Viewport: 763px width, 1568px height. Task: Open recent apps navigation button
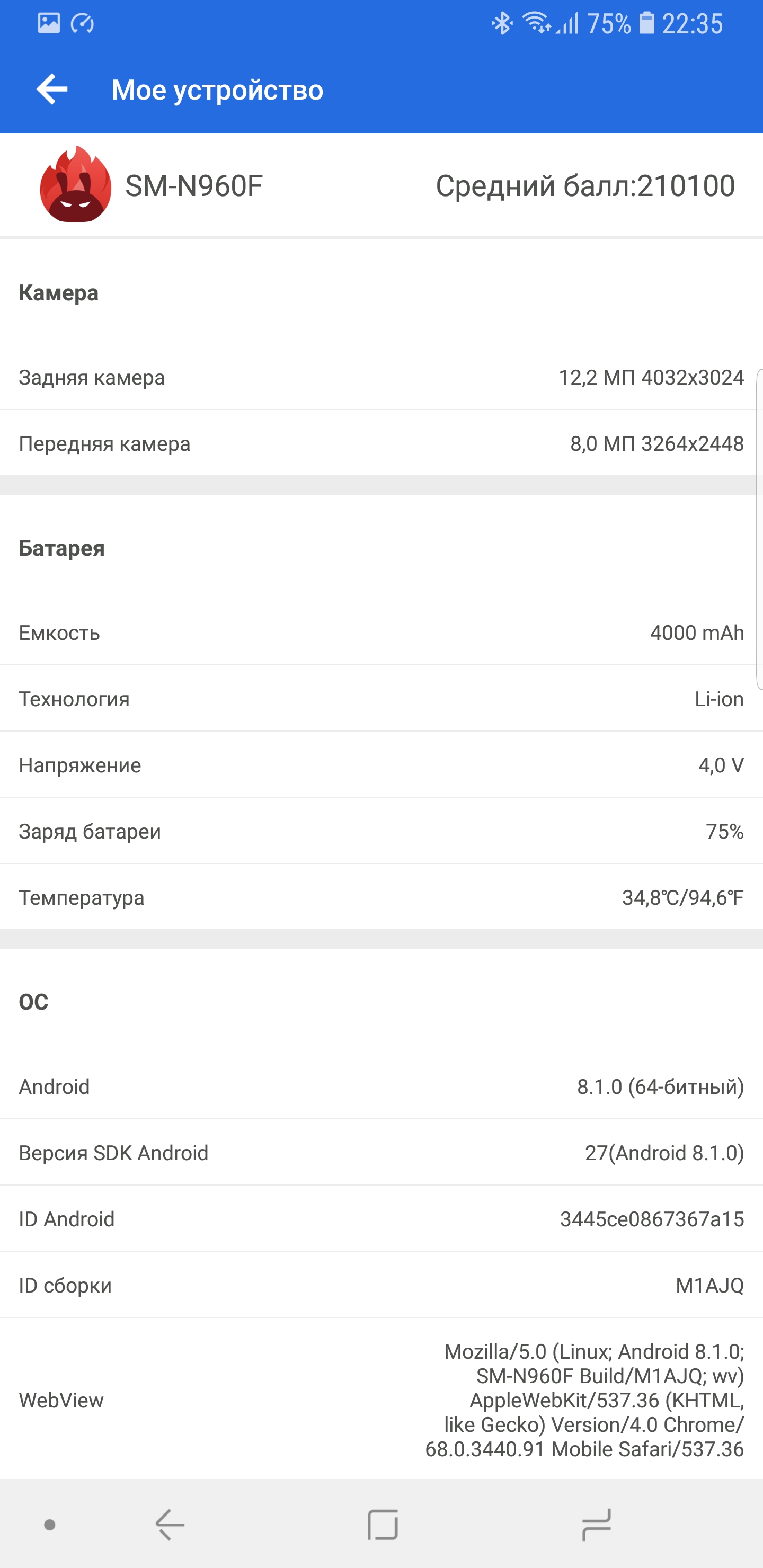[x=596, y=1524]
